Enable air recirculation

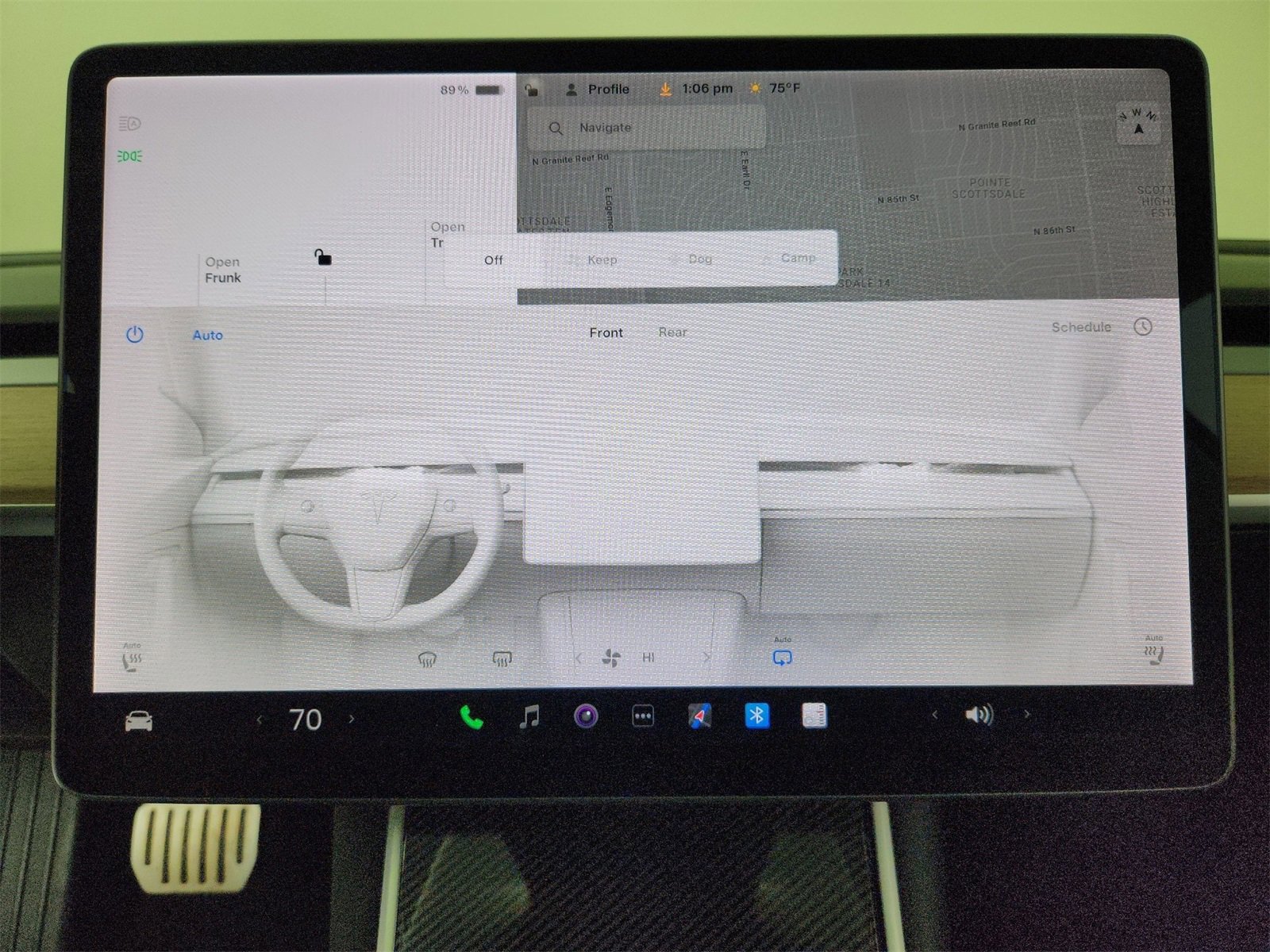point(782,657)
